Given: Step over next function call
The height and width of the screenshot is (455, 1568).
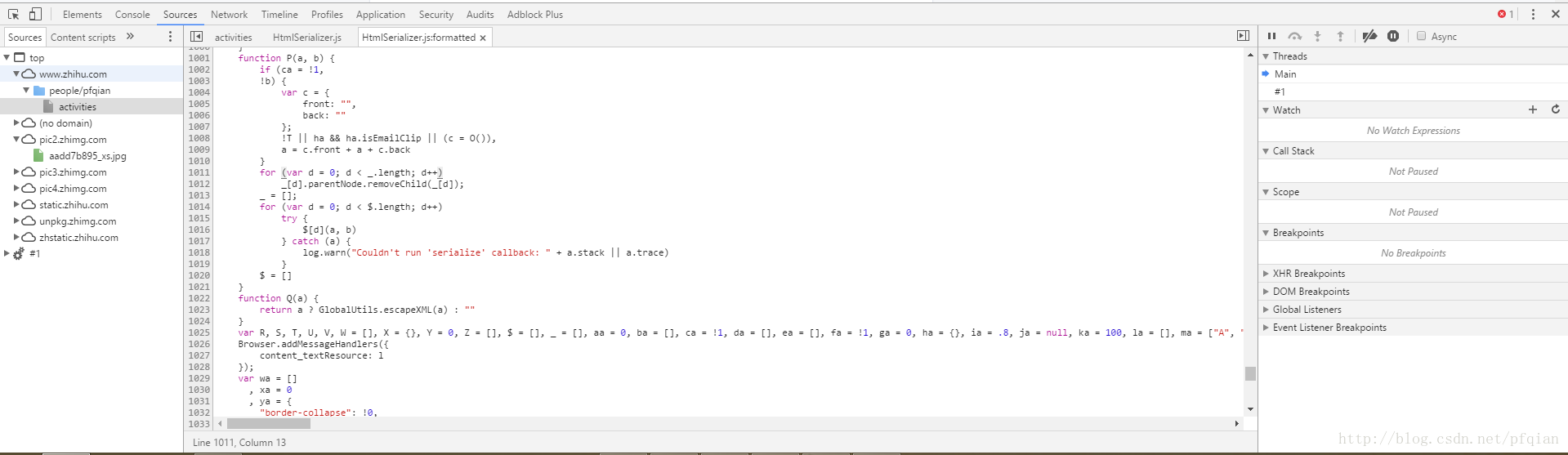Looking at the screenshot, I should click(1294, 36).
